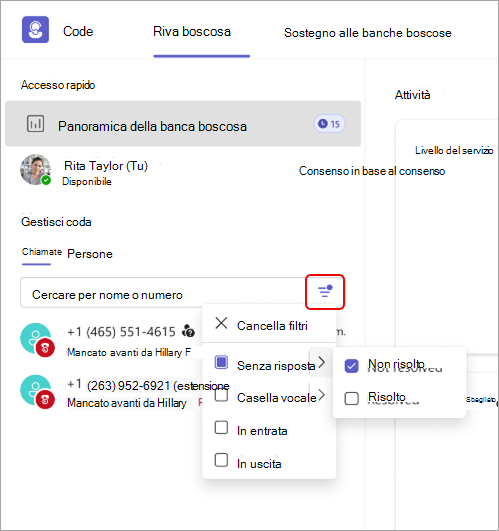Image resolution: width=499 pixels, height=531 pixels.
Task: Click the Senza risposta menu label
Action: coord(276,366)
